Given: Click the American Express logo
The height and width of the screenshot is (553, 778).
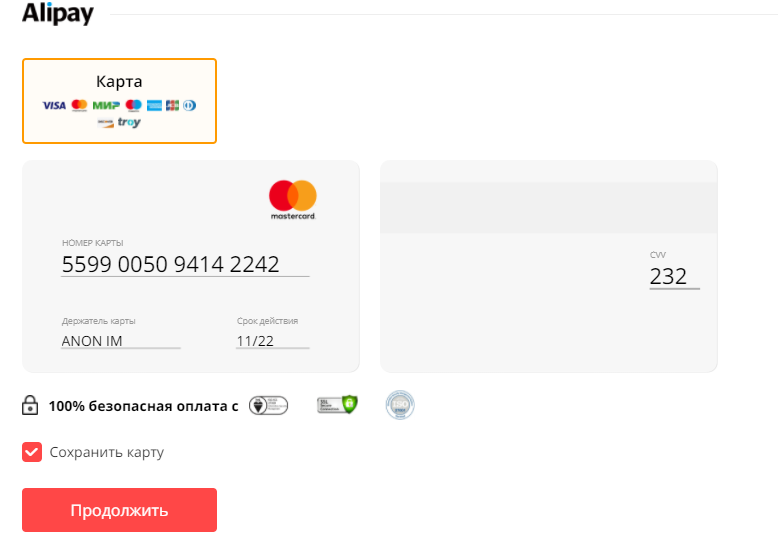Looking at the screenshot, I should 154,105.
